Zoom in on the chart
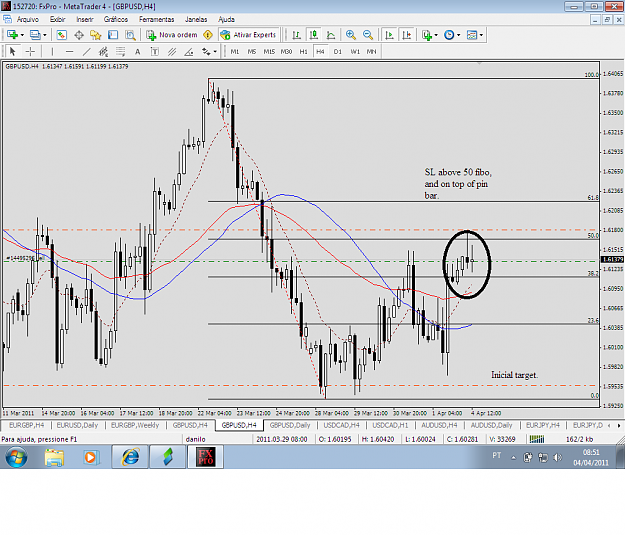 click(x=351, y=35)
